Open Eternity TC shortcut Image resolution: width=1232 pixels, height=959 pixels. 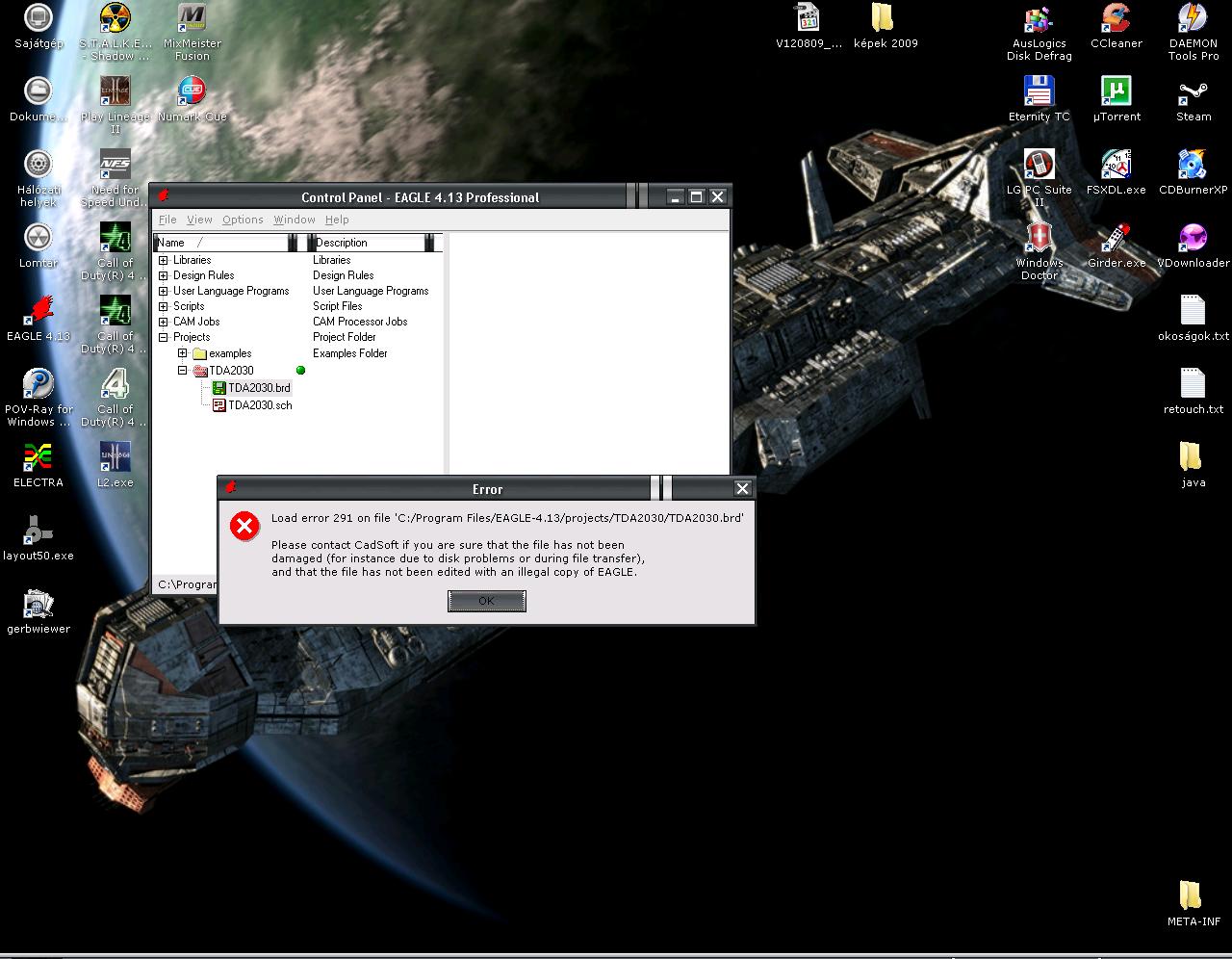click(1039, 100)
